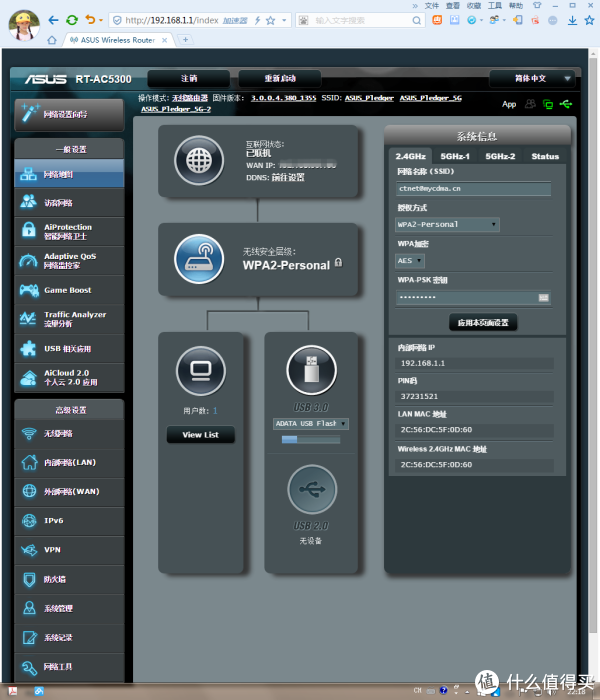
Task: Click the browser refresh icon
Action: point(71,20)
